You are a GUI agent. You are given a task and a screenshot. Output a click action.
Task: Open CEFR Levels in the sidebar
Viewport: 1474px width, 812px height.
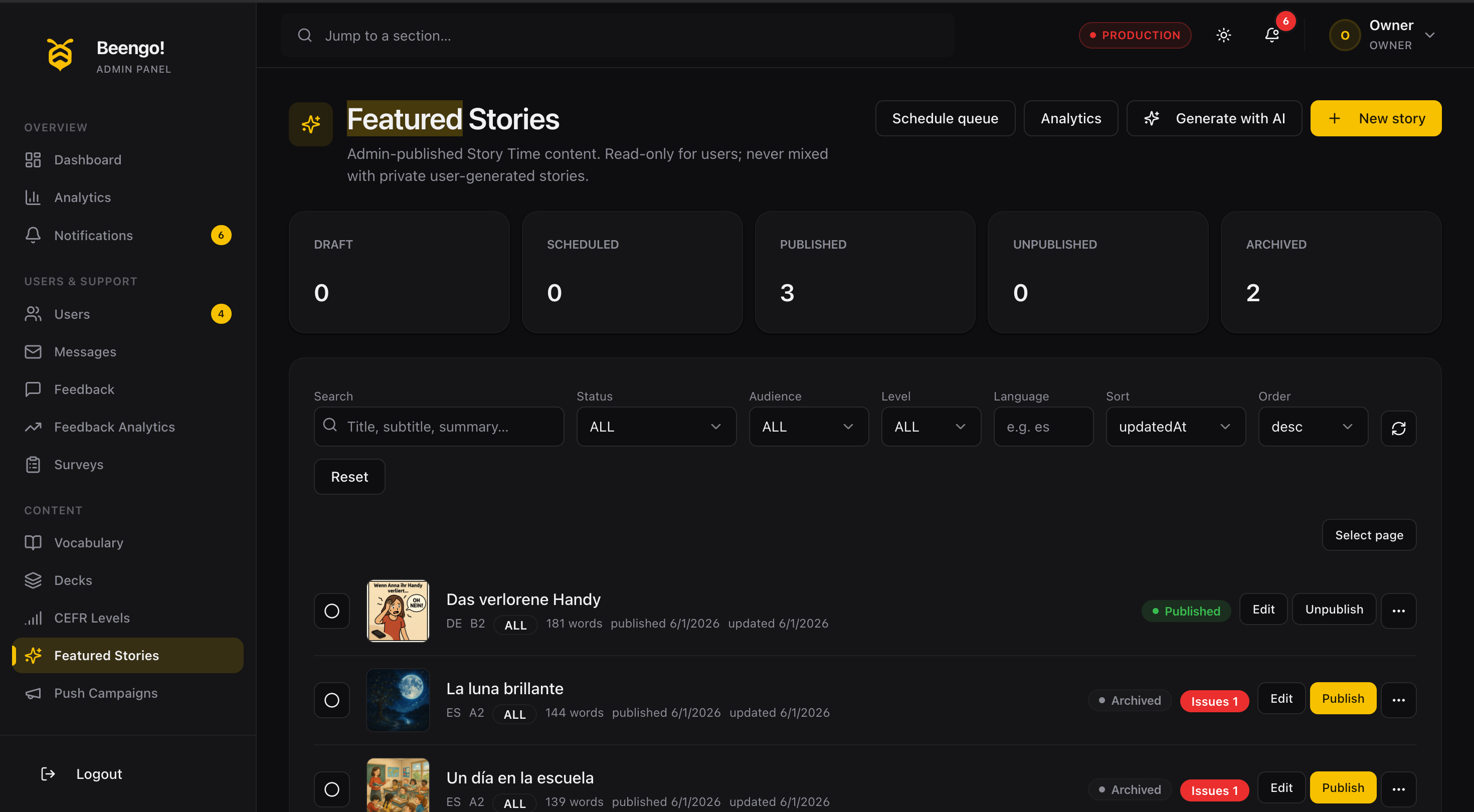point(128,618)
